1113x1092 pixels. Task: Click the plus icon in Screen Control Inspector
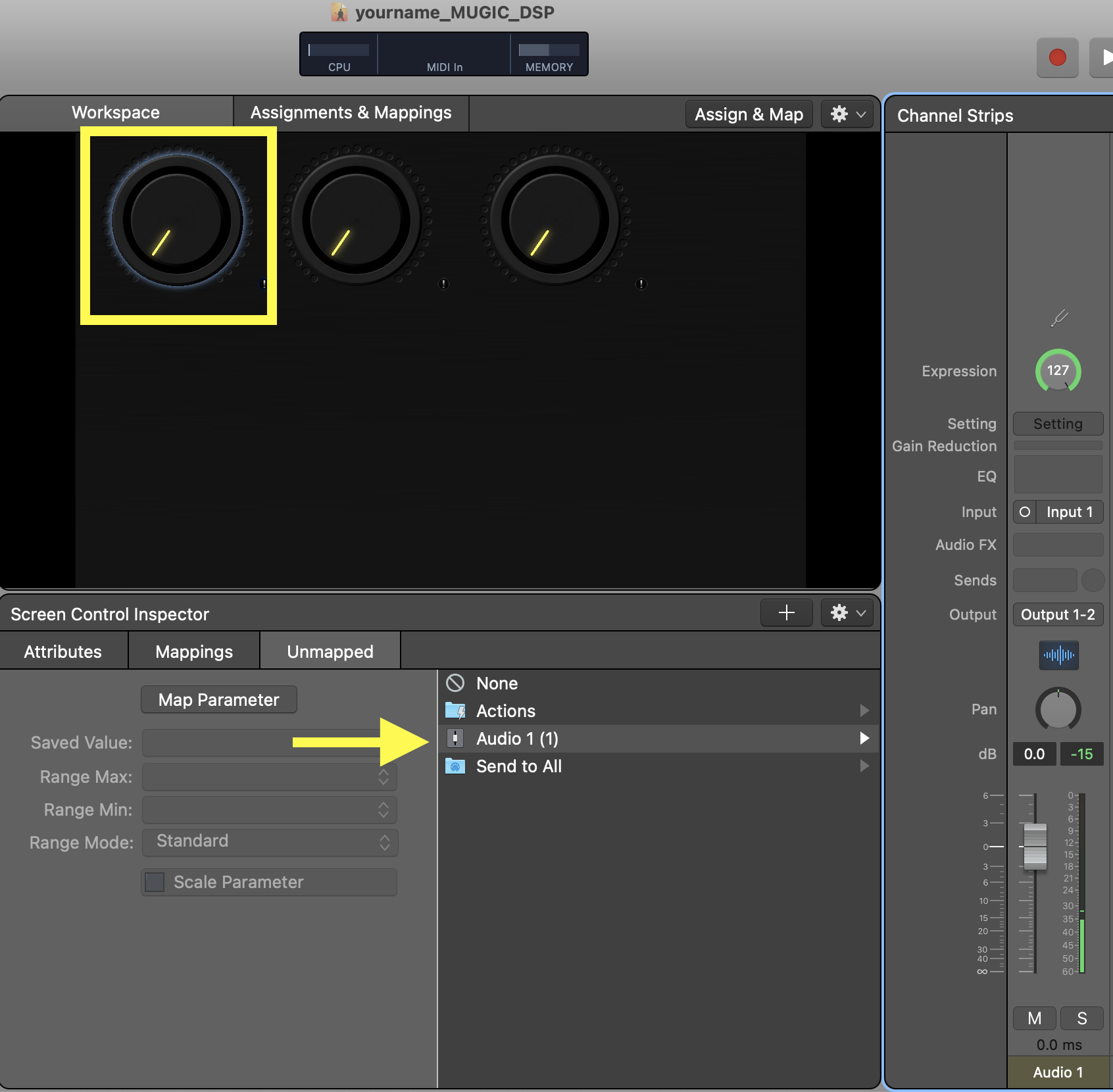click(x=786, y=613)
